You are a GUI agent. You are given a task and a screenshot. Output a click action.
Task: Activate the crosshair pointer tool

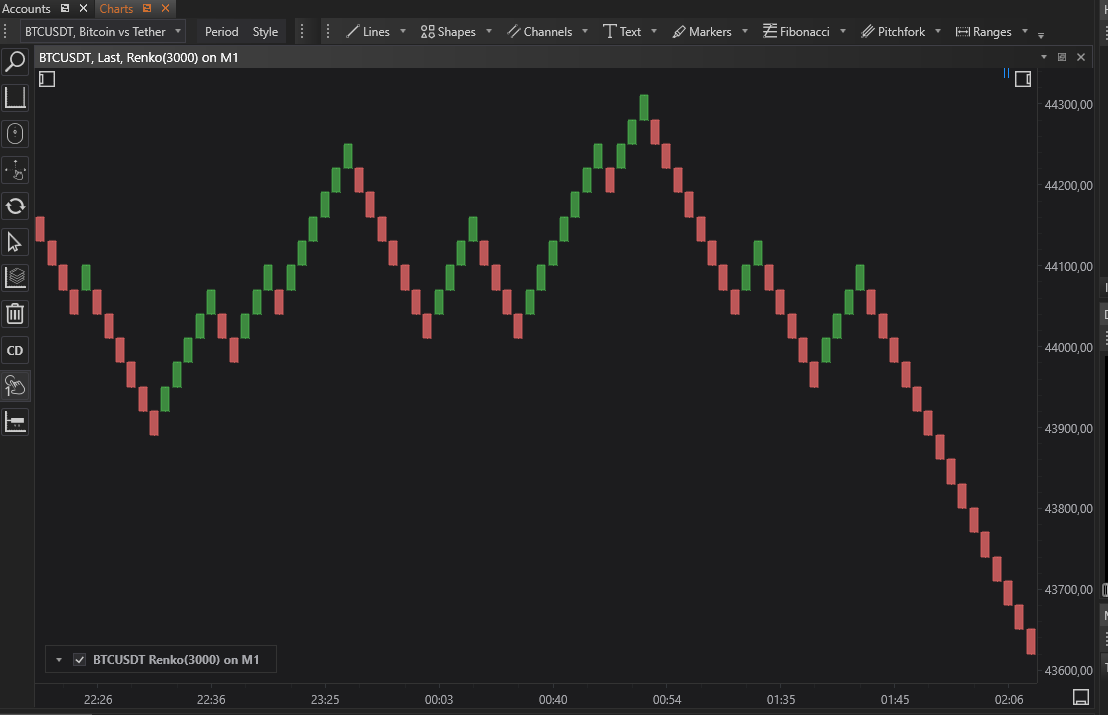click(15, 133)
